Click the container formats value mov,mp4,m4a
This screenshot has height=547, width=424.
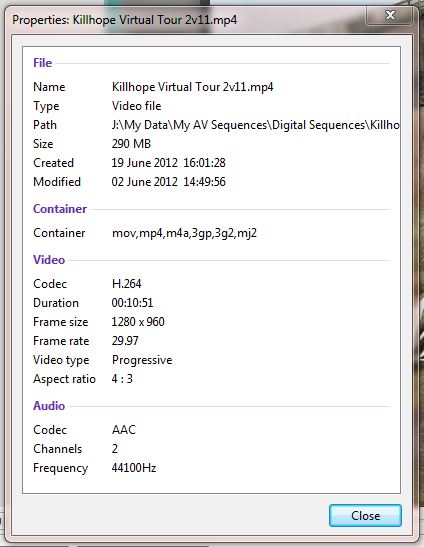click(x=185, y=233)
